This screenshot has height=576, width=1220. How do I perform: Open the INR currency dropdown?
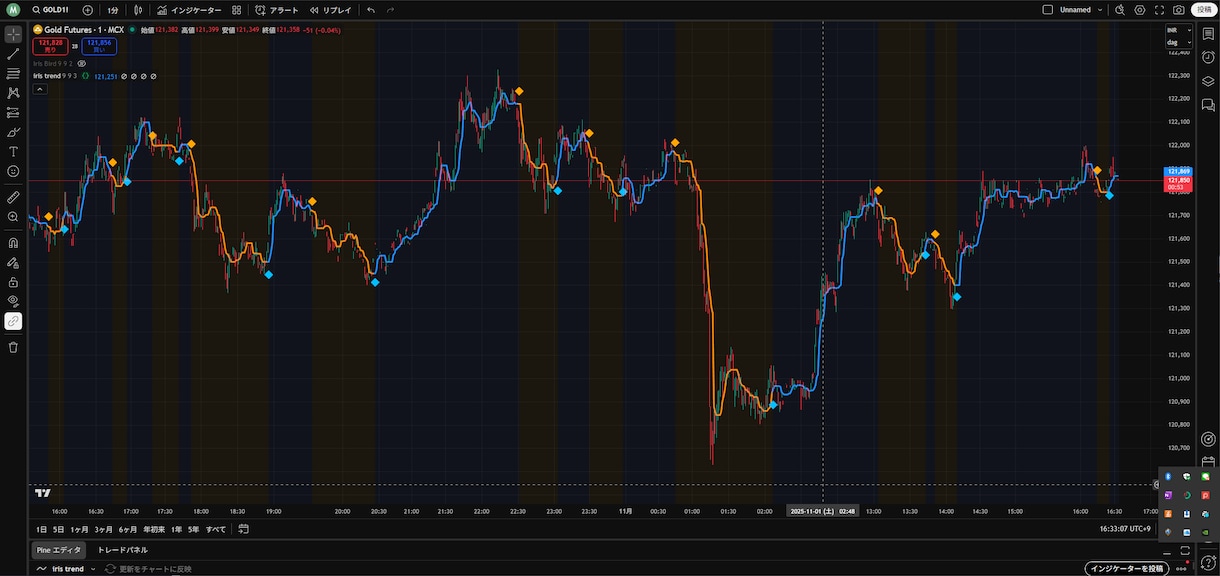point(1177,32)
